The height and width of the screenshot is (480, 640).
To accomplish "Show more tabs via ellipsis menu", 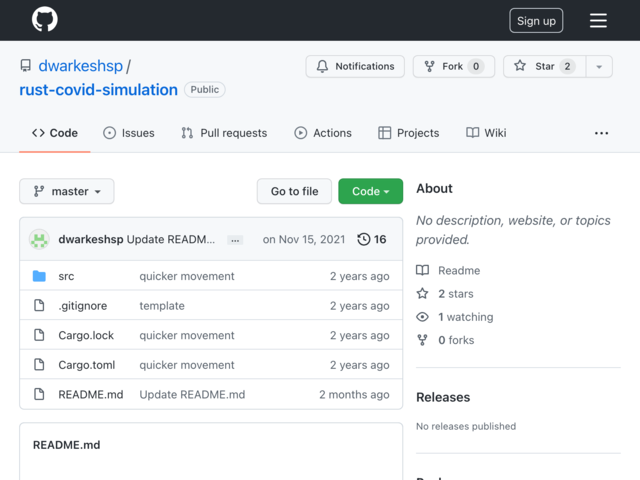I will click(601, 133).
